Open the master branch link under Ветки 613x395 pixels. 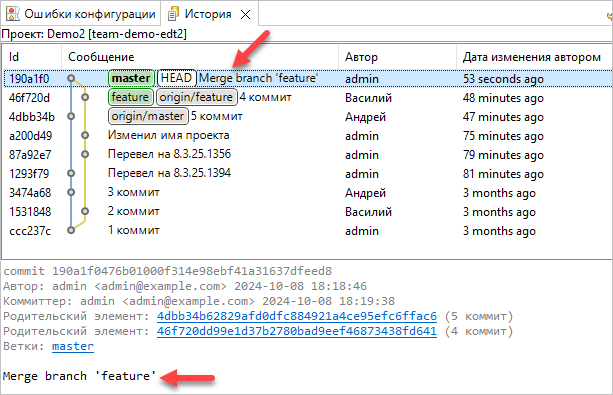pos(73,346)
